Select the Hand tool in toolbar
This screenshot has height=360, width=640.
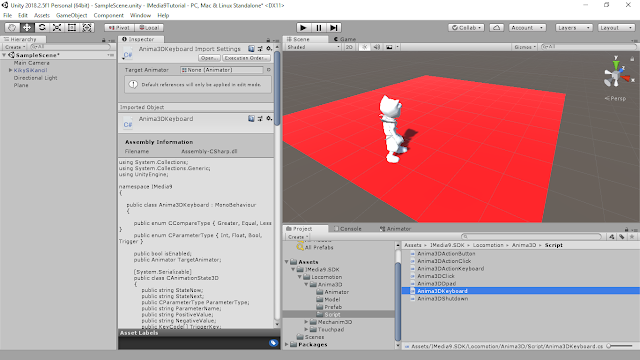(x=12, y=27)
